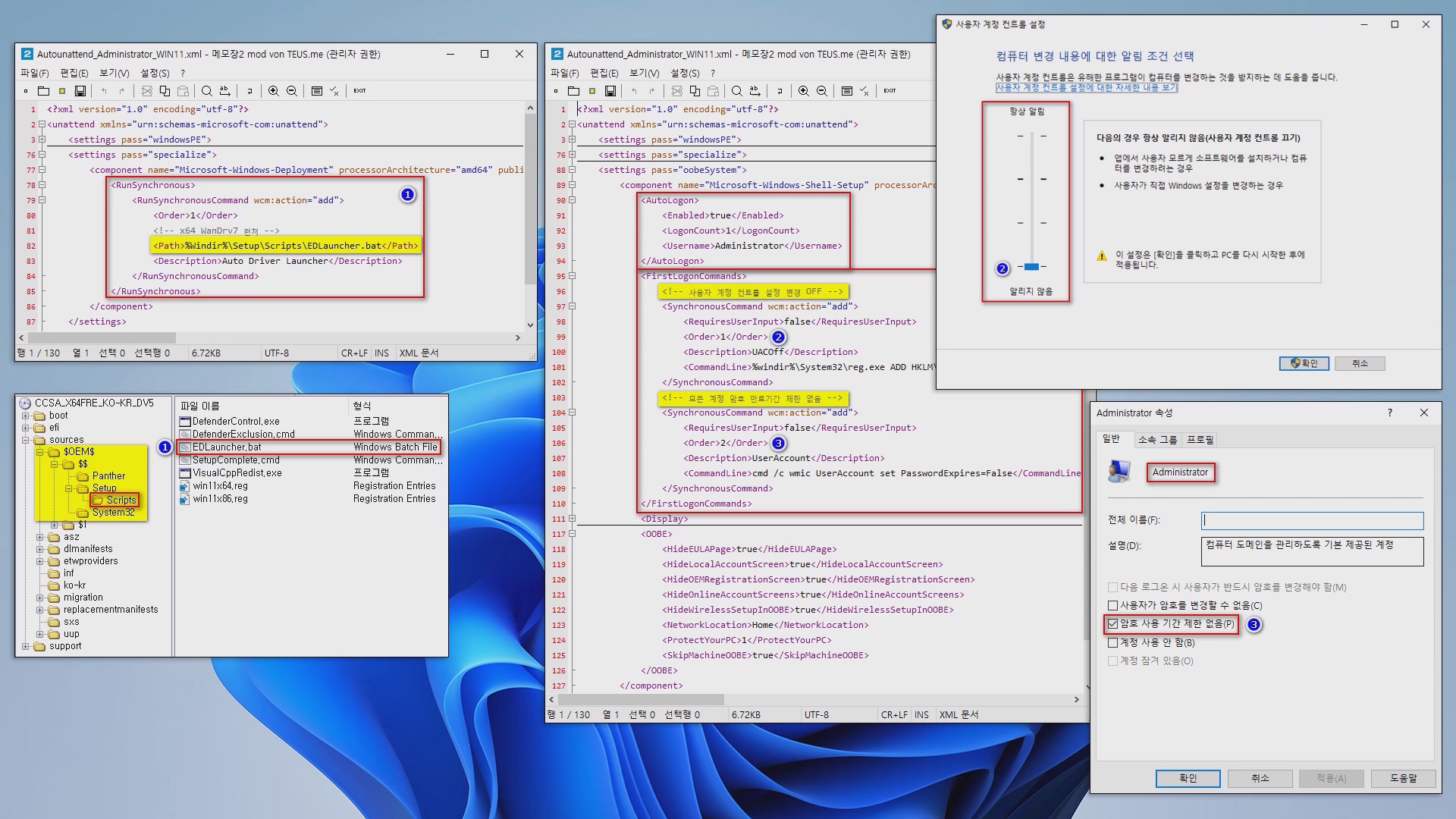Select the win11x64.reg registry file icon
This screenshot has height=819, width=1456.
point(184,486)
